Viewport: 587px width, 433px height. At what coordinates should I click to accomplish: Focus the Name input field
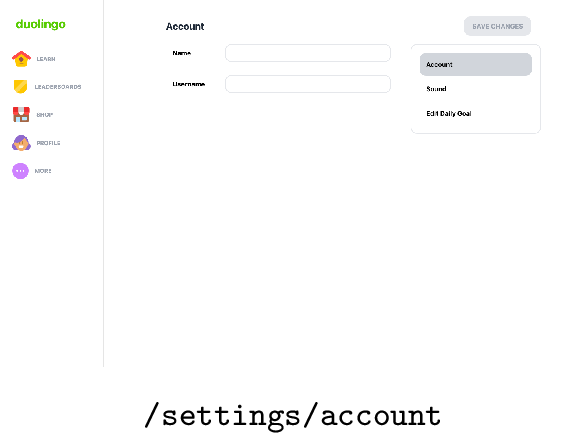tap(308, 53)
